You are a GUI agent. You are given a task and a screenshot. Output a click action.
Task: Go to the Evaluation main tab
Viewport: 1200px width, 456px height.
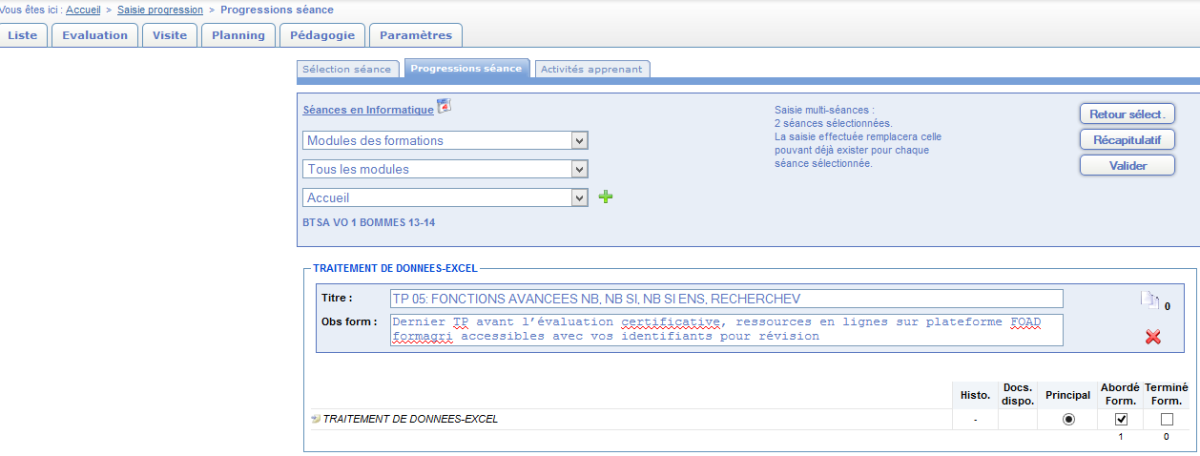click(x=95, y=35)
